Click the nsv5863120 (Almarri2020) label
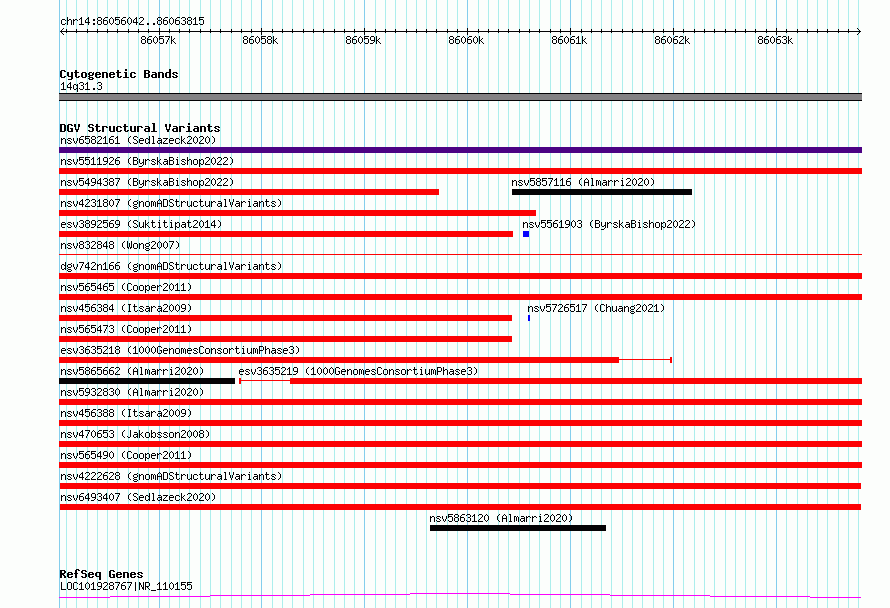Viewport: 890px width, 608px height. [x=501, y=518]
